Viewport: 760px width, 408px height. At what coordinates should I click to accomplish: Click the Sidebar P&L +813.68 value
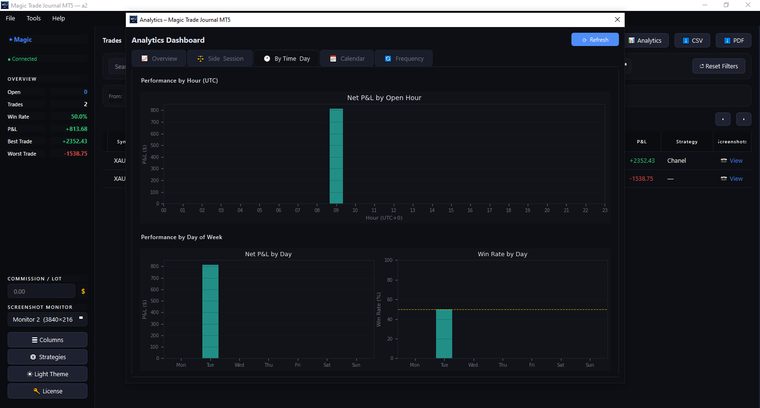(x=77, y=129)
